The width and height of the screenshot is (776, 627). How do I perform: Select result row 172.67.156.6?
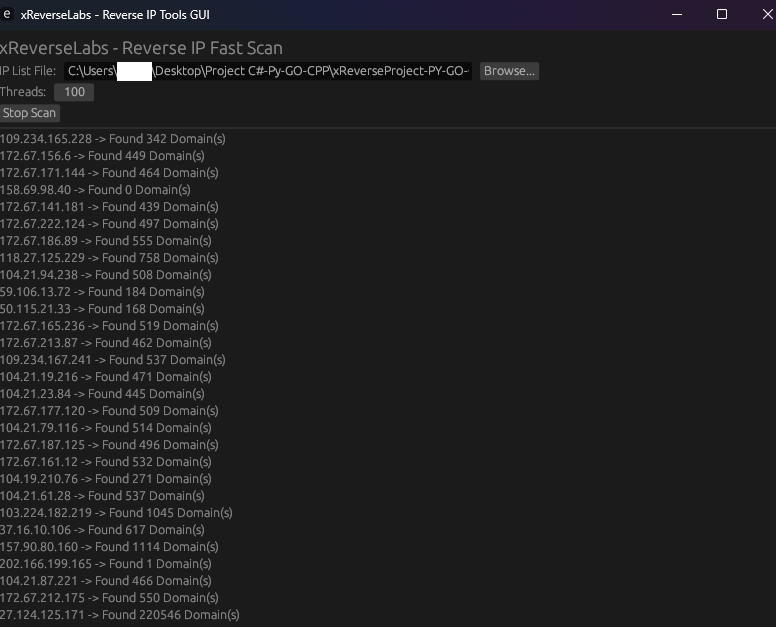(102, 156)
